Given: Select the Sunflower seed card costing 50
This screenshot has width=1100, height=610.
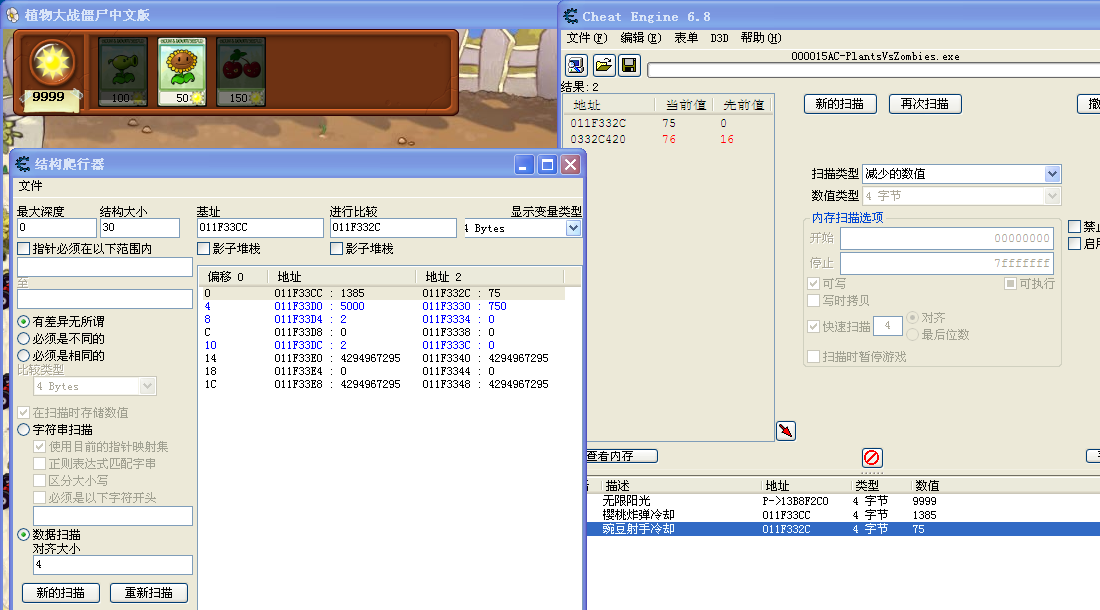Looking at the screenshot, I should pyautogui.click(x=182, y=72).
